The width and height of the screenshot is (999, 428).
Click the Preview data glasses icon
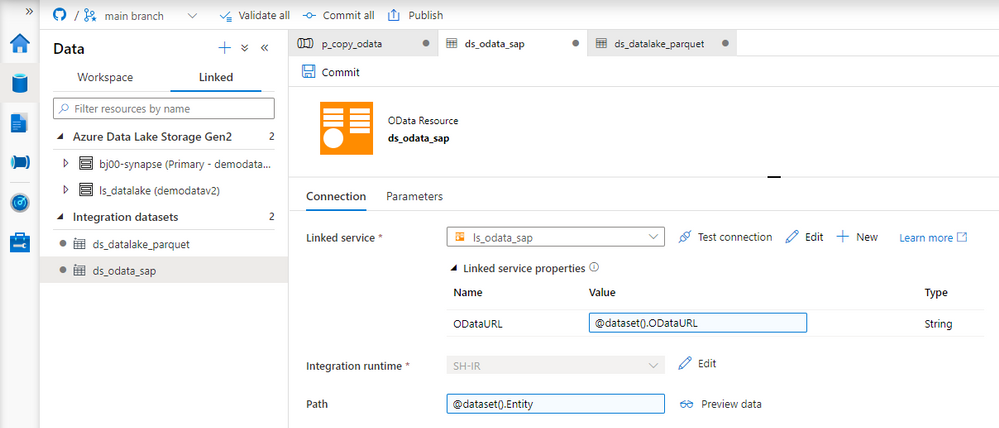[686, 404]
